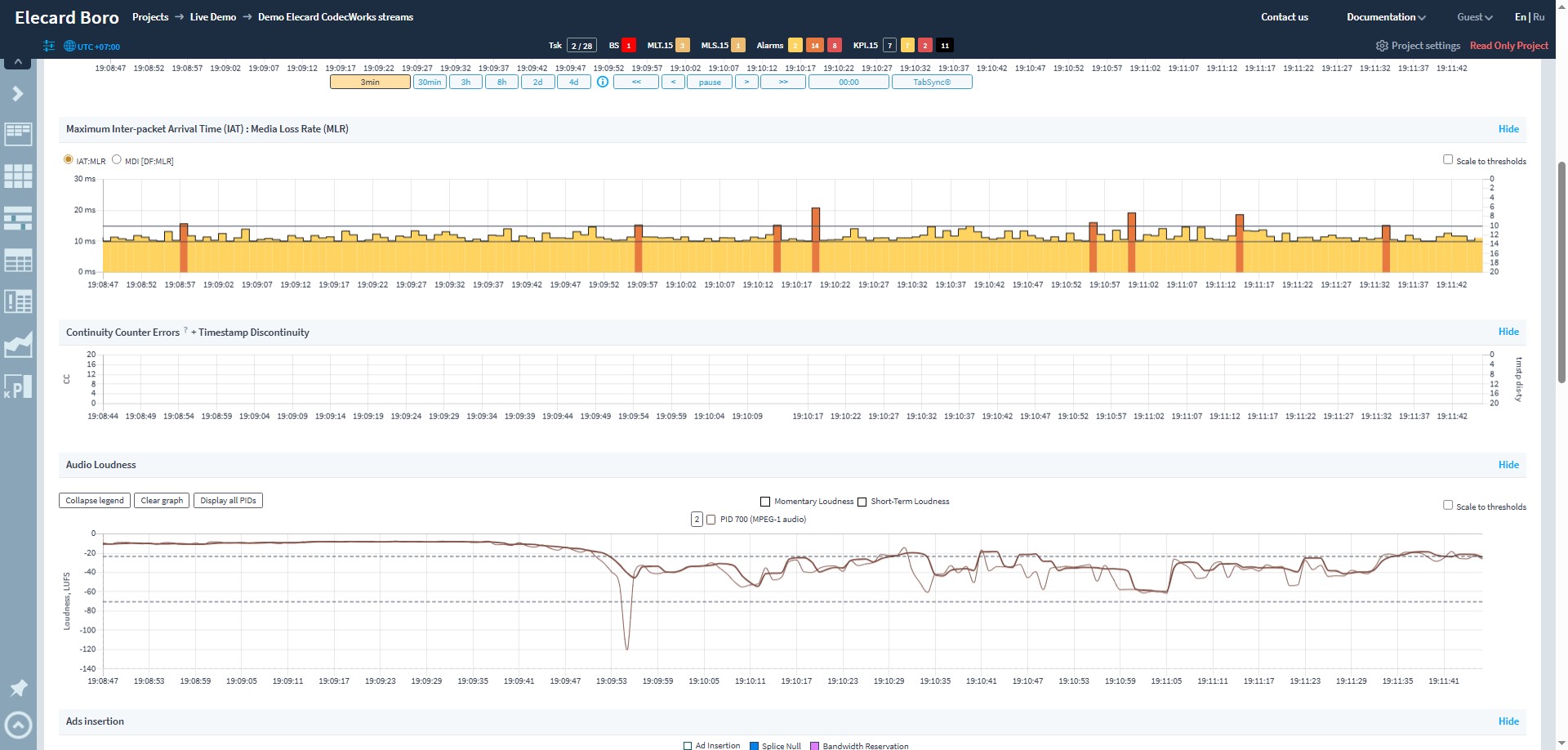
Task: Click the PID 700 index box 2
Action: tap(697, 520)
